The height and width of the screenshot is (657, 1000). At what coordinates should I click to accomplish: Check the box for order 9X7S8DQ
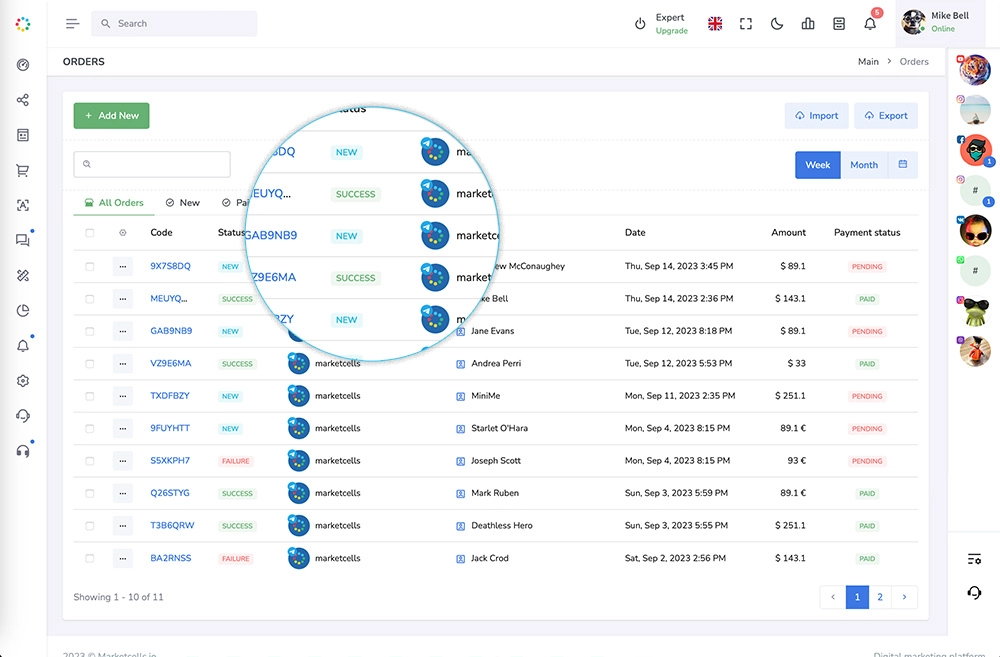(x=90, y=267)
